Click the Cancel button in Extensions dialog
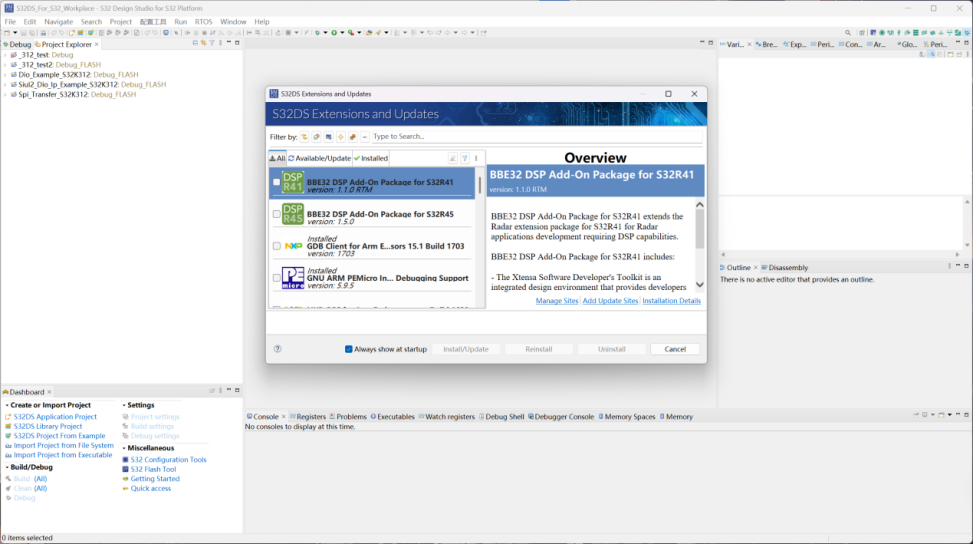The width and height of the screenshot is (973, 544). [675, 349]
